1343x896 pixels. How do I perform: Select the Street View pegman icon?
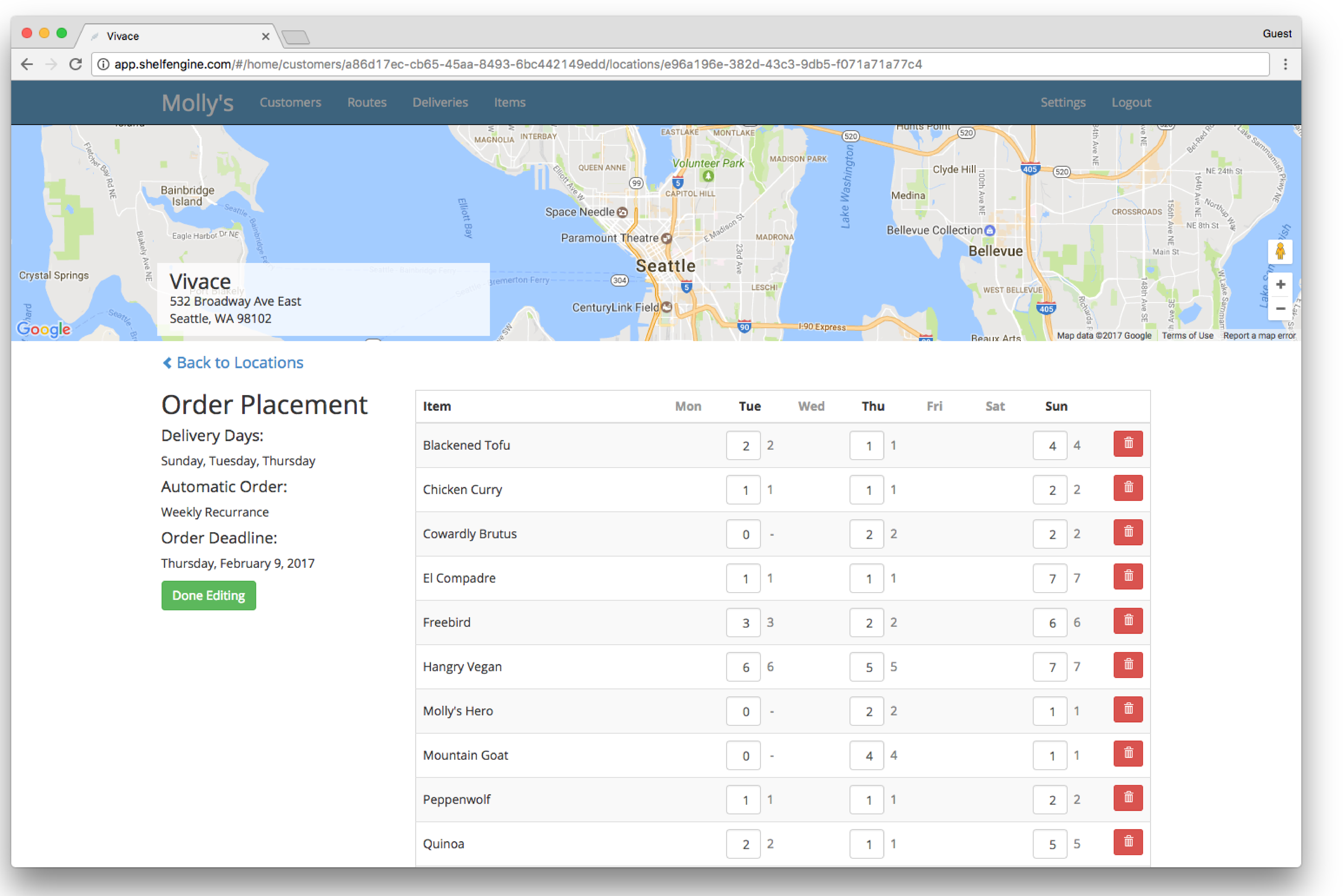click(1280, 252)
